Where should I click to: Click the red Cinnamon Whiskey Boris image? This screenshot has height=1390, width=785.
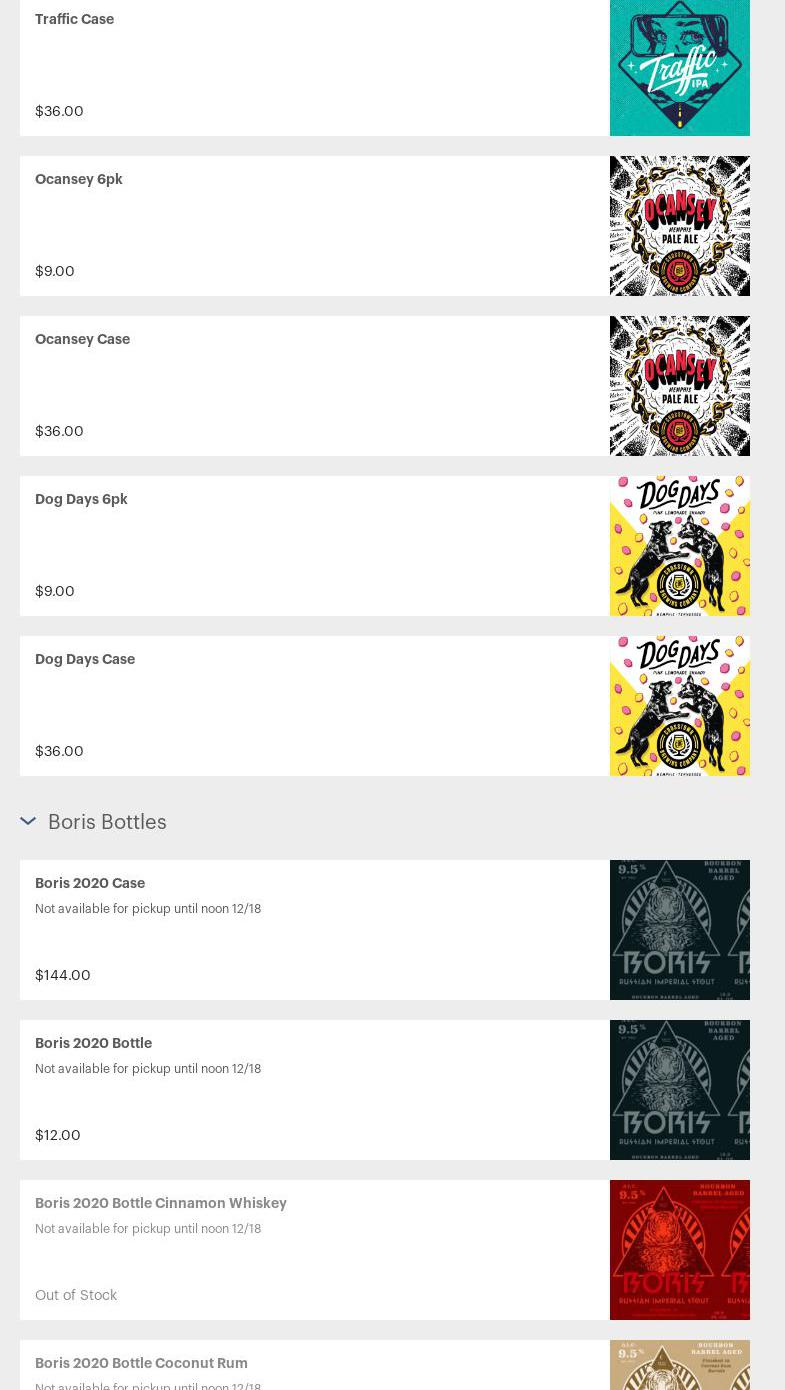point(679,1250)
